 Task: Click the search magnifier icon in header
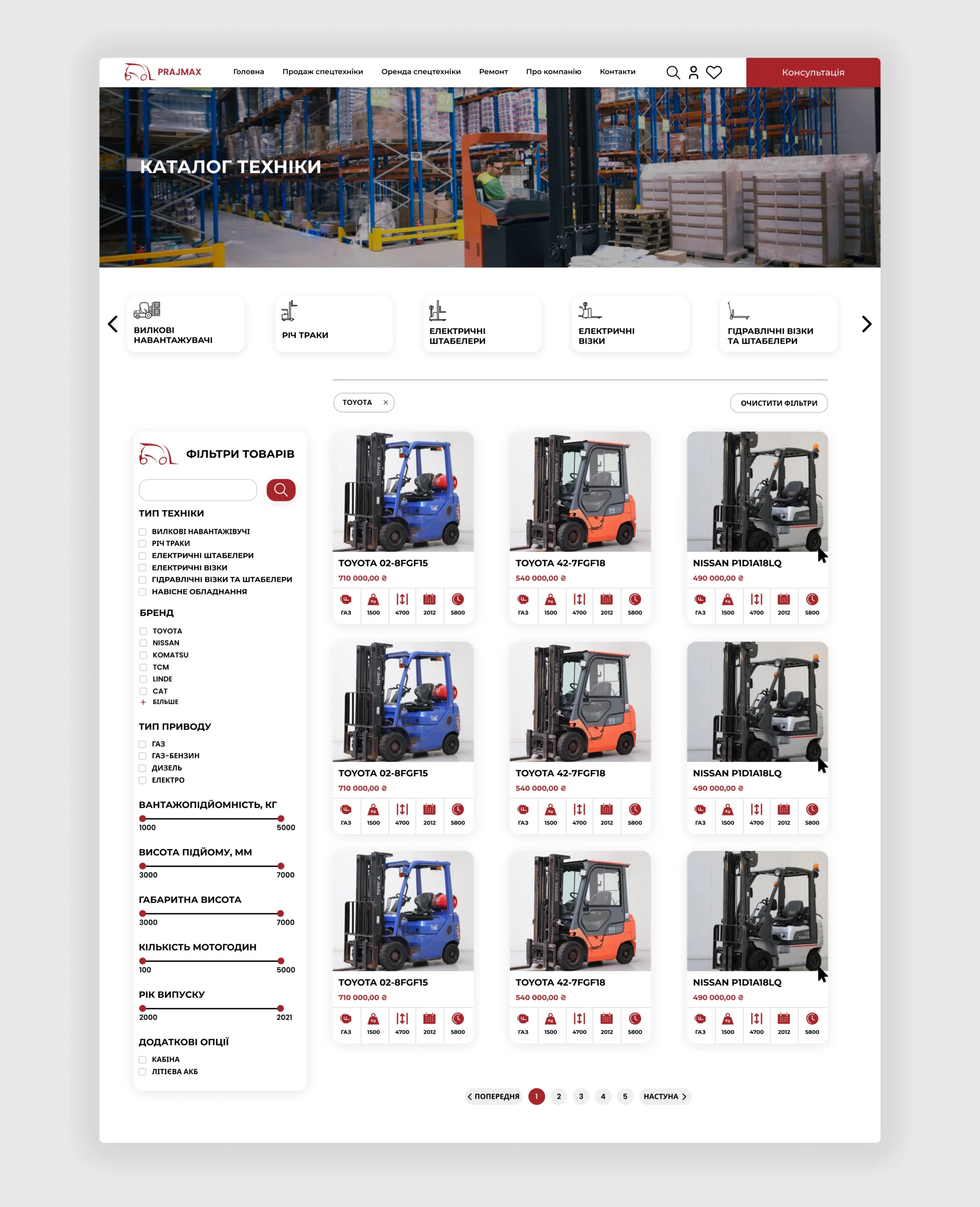click(673, 72)
